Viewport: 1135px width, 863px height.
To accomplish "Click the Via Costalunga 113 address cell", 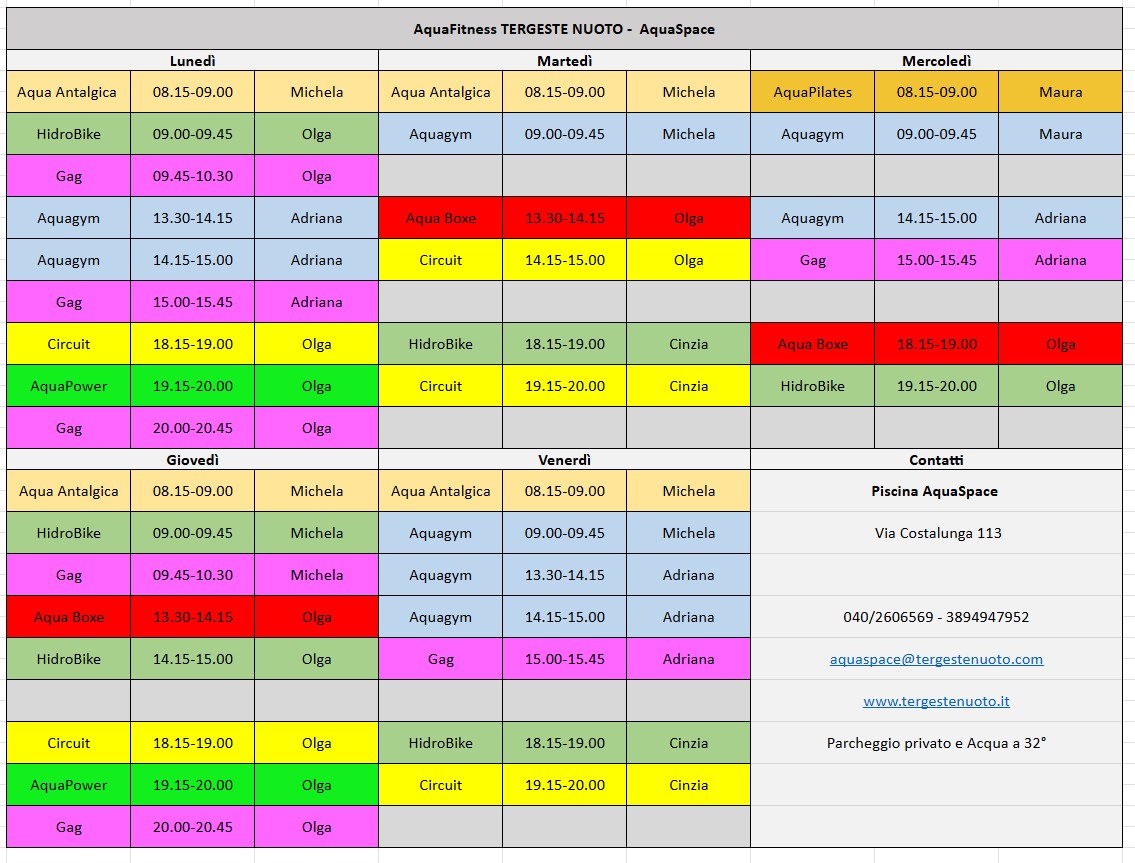I will [x=936, y=533].
